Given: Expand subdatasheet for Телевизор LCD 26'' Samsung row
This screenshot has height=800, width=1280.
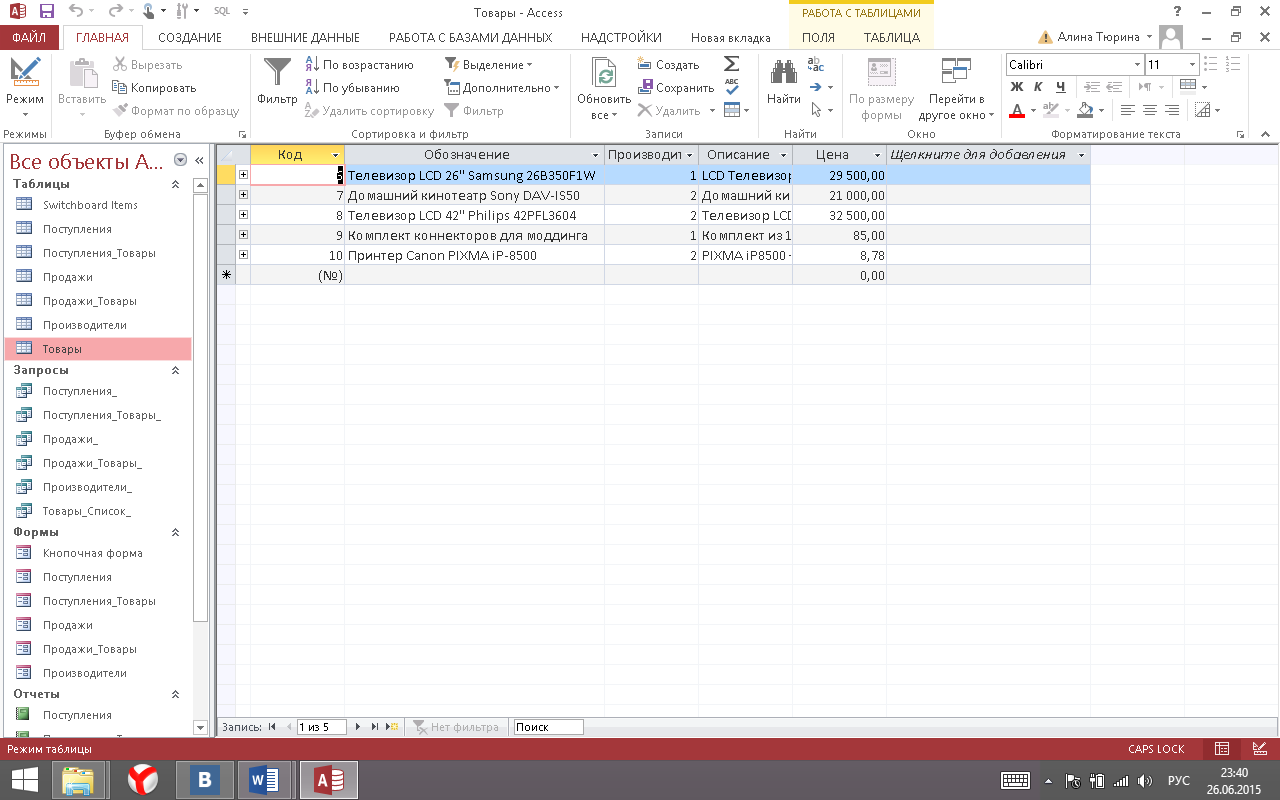Looking at the screenshot, I should [243, 175].
